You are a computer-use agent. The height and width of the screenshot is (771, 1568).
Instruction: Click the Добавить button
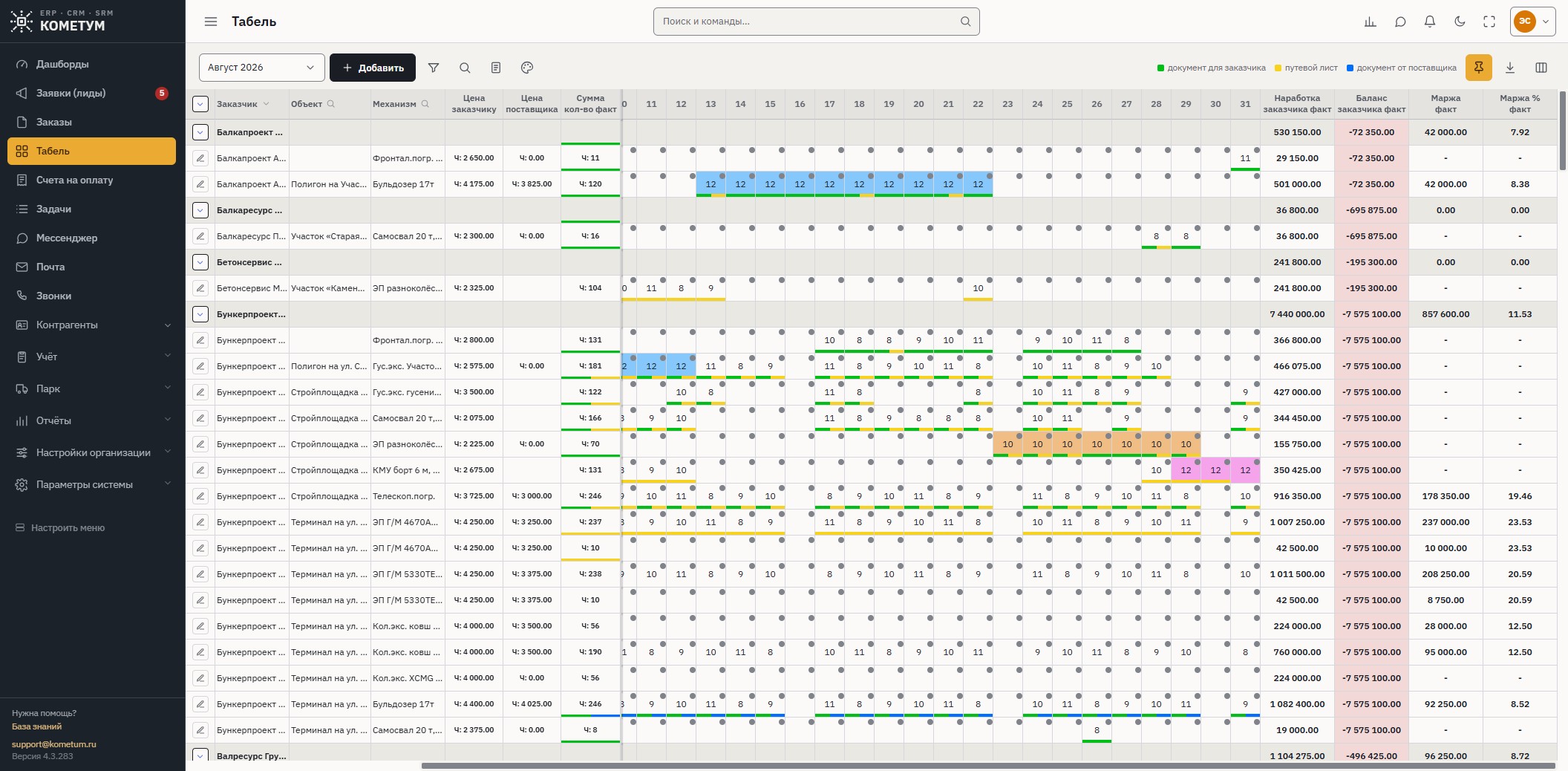click(x=373, y=68)
